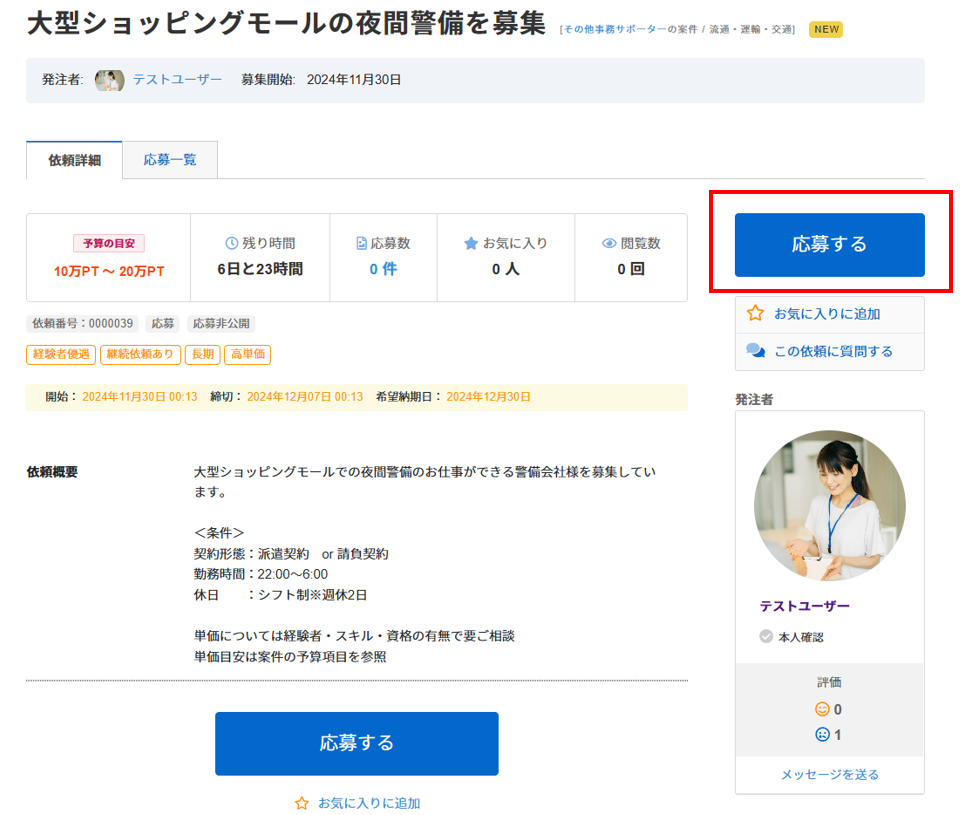The width and height of the screenshot is (976, 815).
Task: Open テストユーザー link in the header bar
Action: (x=177, y=80)
